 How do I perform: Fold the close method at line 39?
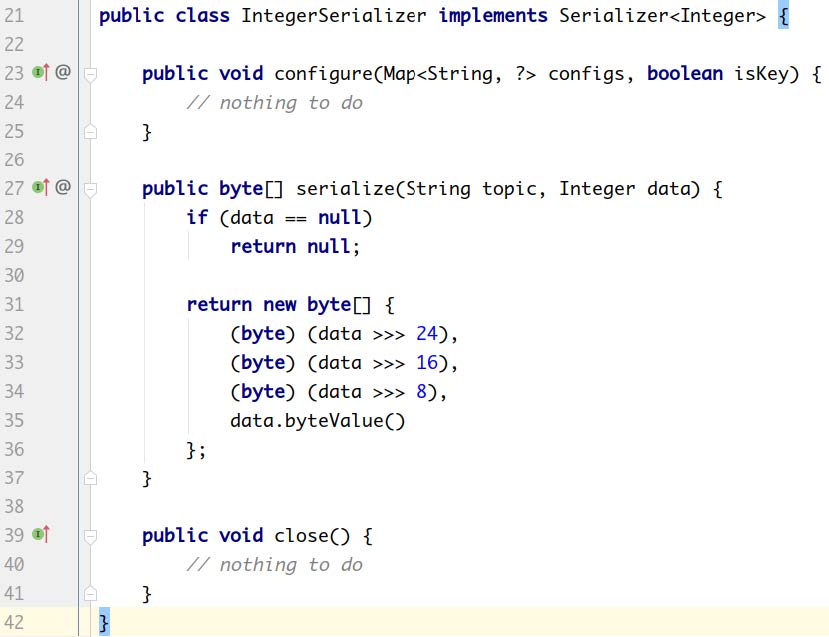coord(90,536)
